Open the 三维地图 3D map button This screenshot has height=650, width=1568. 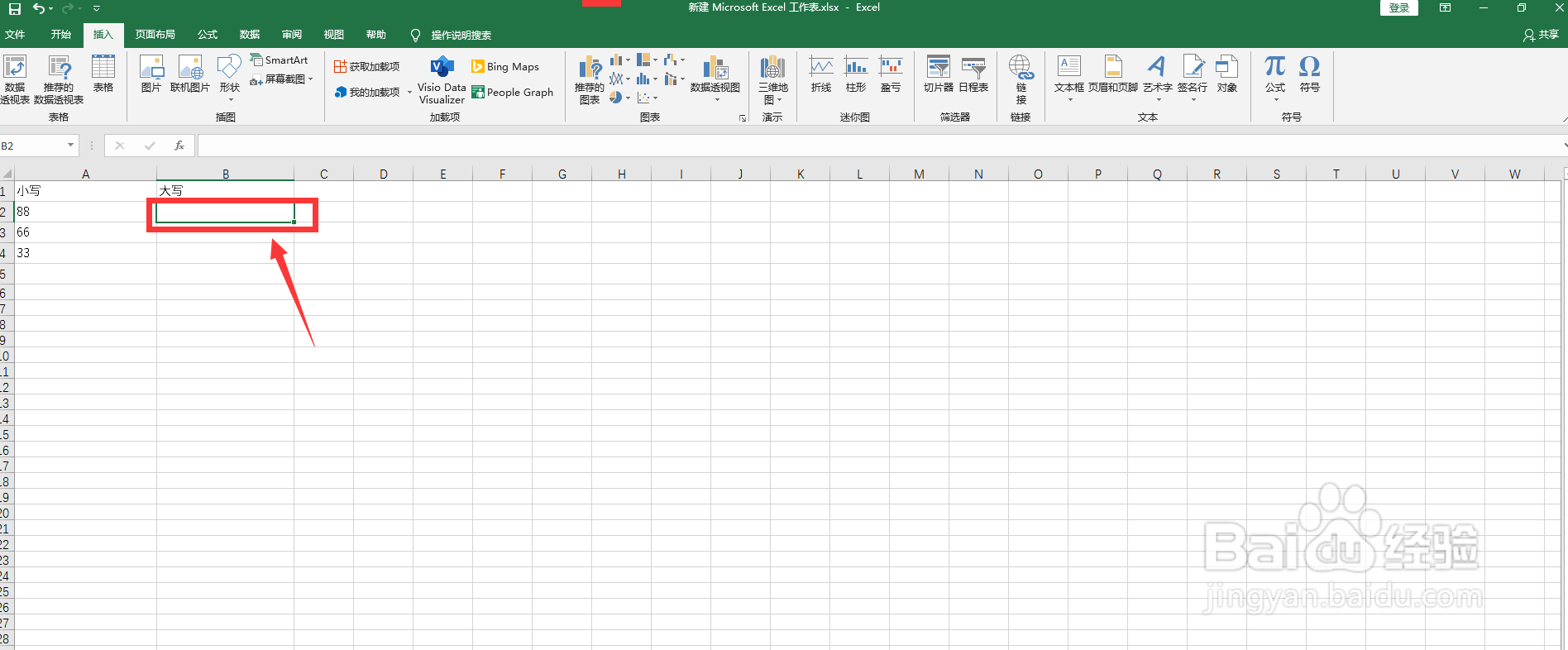point(773,79)
